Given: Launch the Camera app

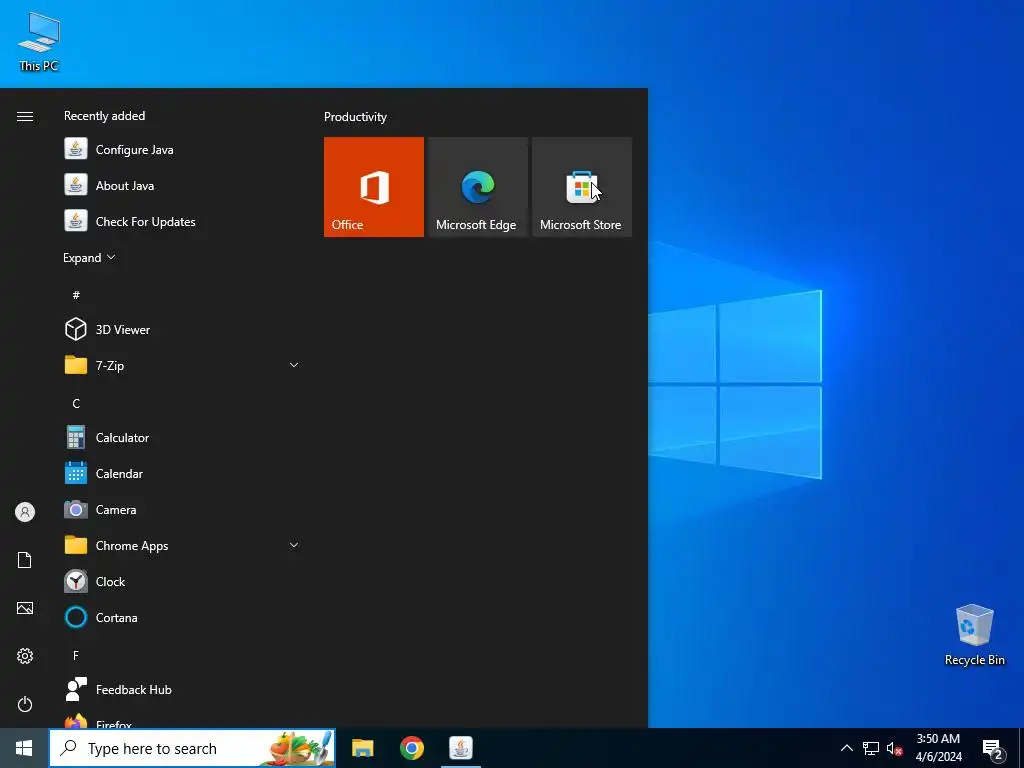Looking at the screenshot, I should 182,509.
